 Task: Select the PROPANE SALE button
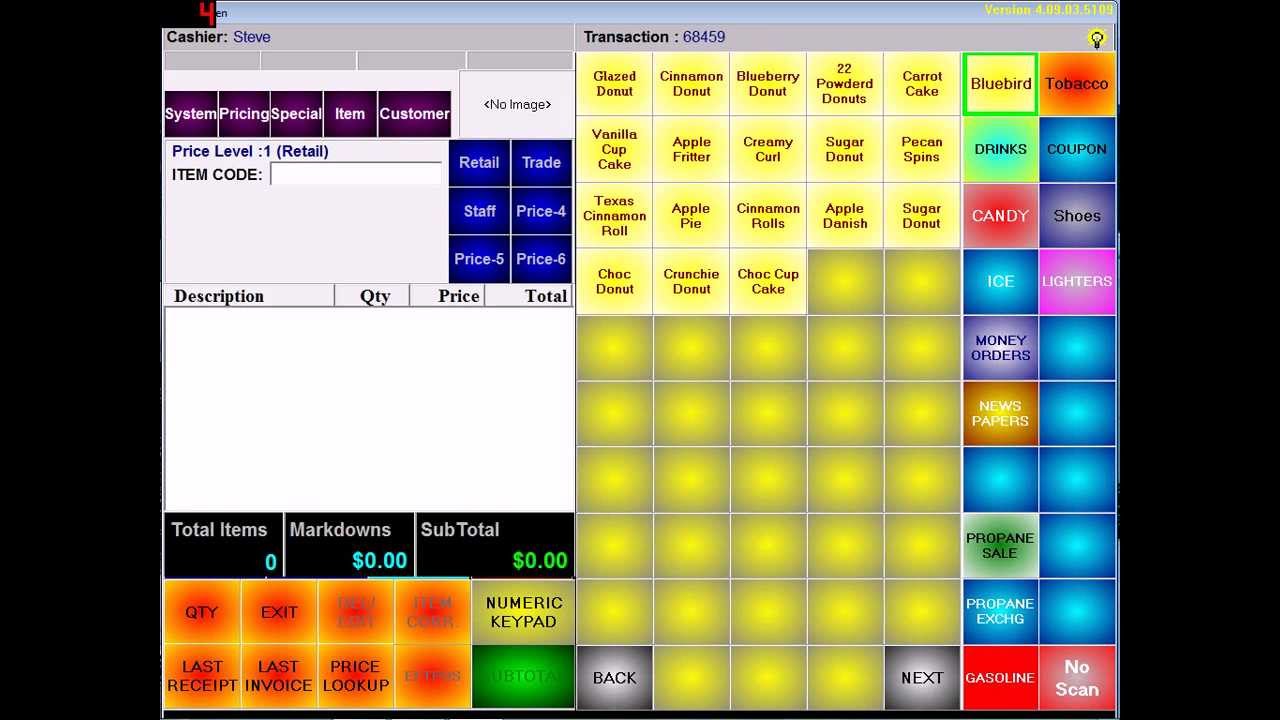pos(1000,545)
